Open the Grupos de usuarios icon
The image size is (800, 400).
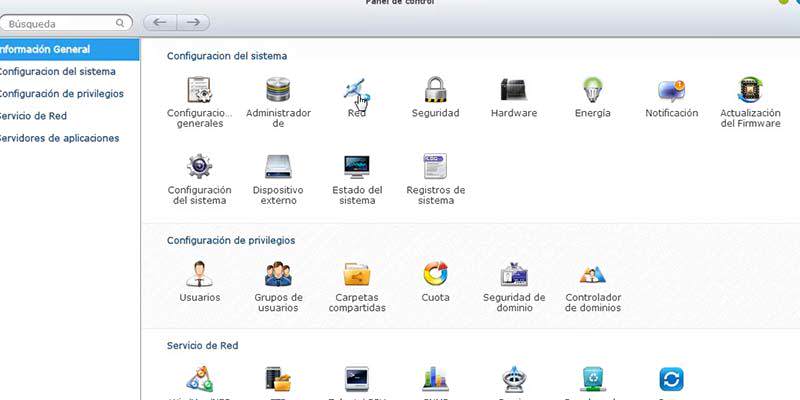coord(278,274)
